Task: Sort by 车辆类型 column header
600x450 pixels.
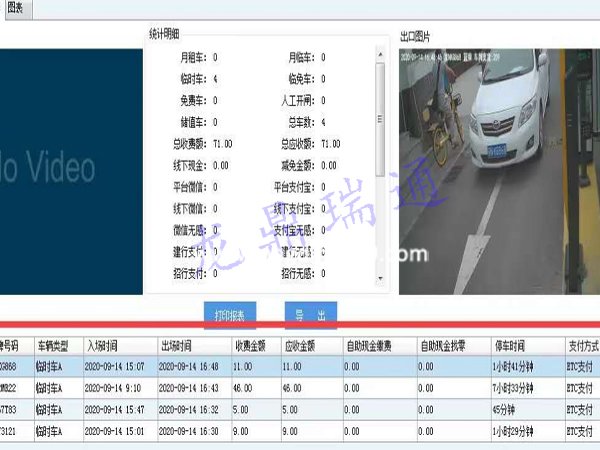Action: [56, 346]
